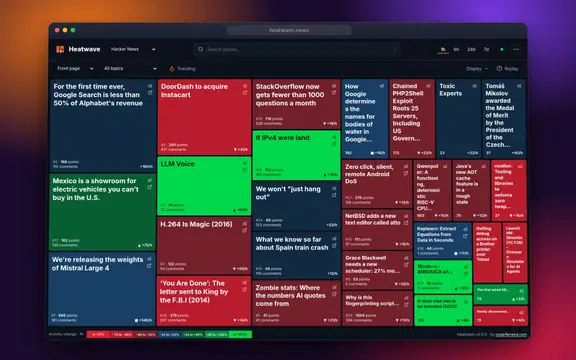Focus the Search stories field

(x=297, y=49)
